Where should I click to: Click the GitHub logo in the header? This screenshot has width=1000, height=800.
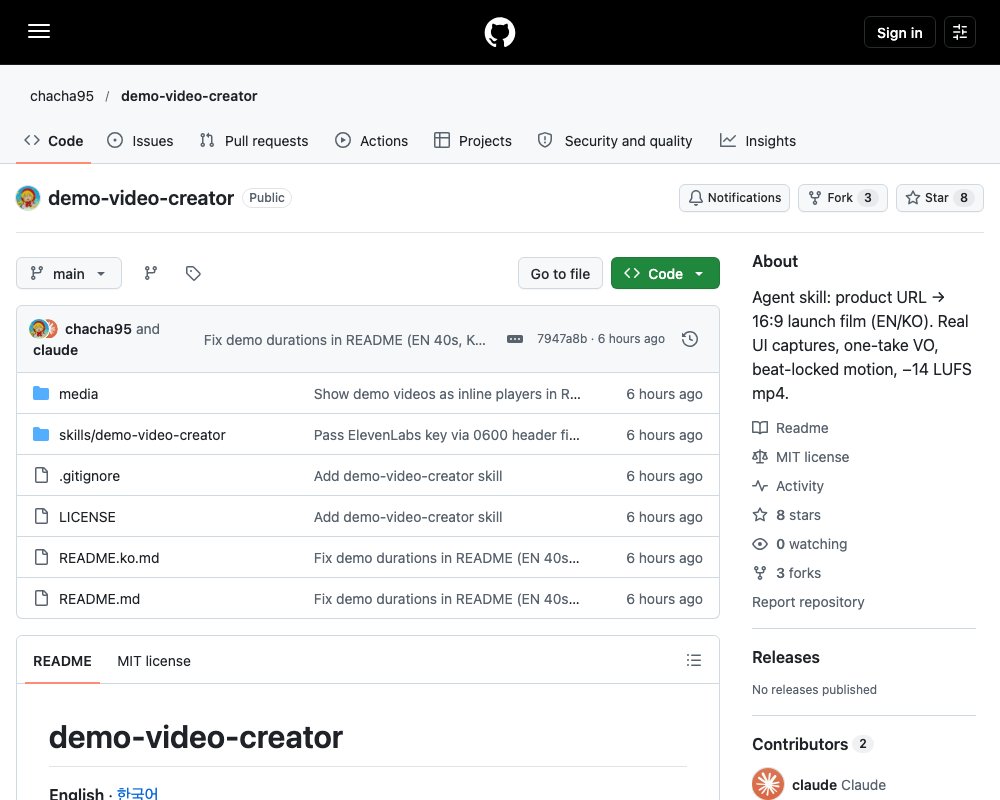point(500,32)
